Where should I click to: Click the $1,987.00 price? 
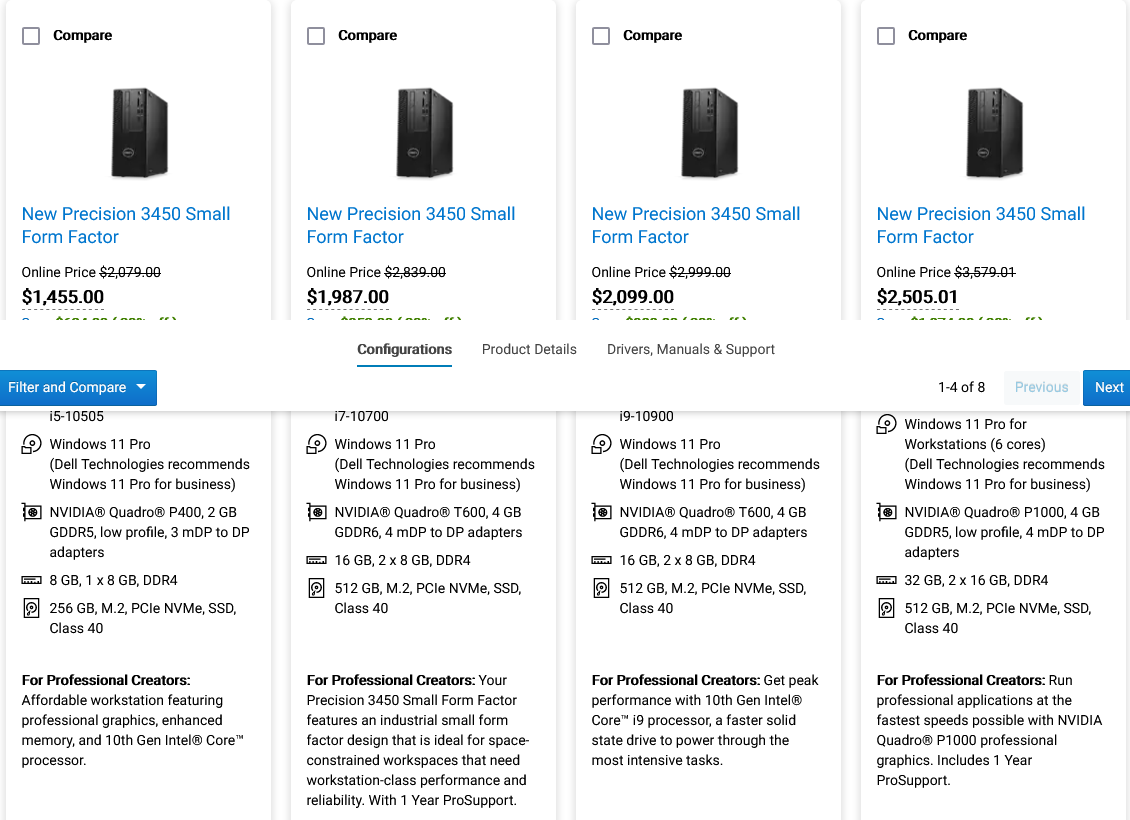(347, 297)
